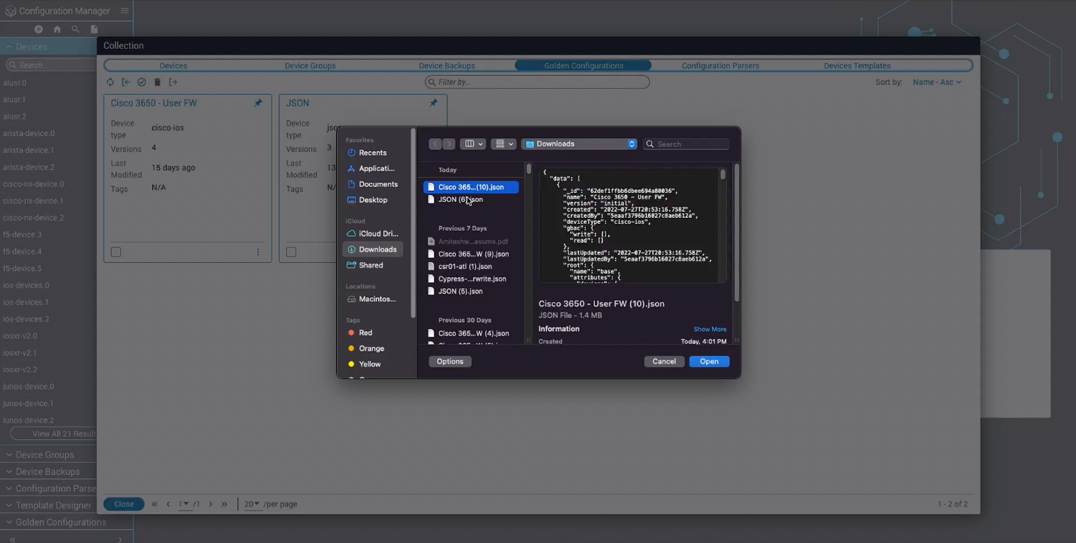
Task: Open the hamburger menu beside Configuration Manager
Action: (124, 11)
